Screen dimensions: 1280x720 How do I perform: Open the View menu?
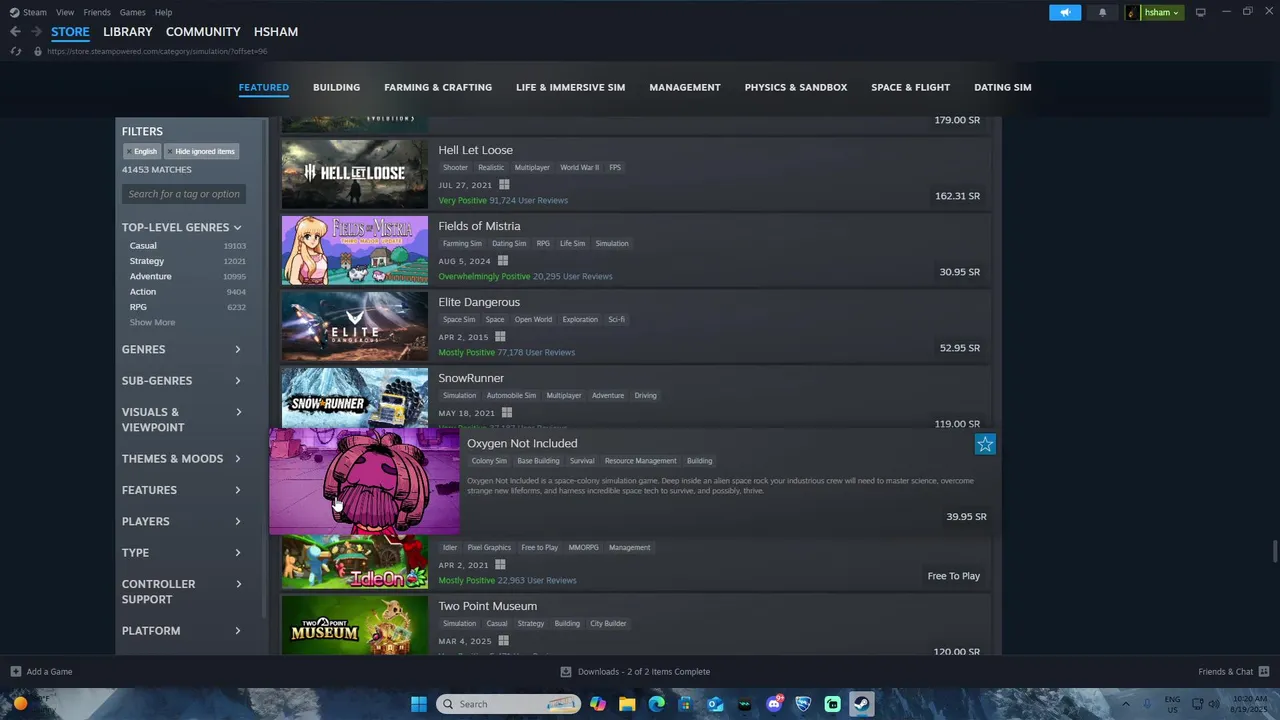(x=65, y=12)
